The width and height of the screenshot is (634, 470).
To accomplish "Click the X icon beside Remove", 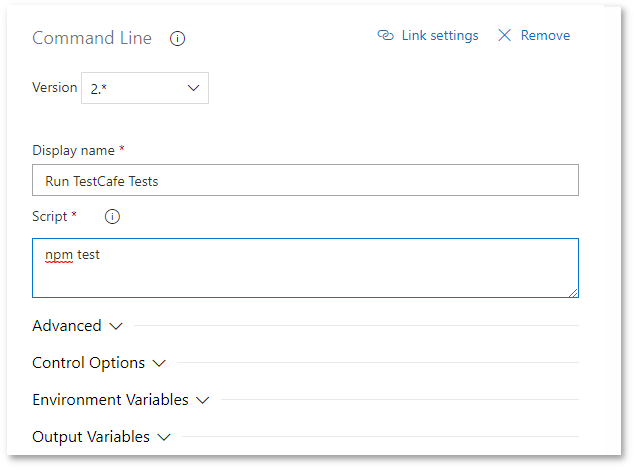I will tap(504, 36).
